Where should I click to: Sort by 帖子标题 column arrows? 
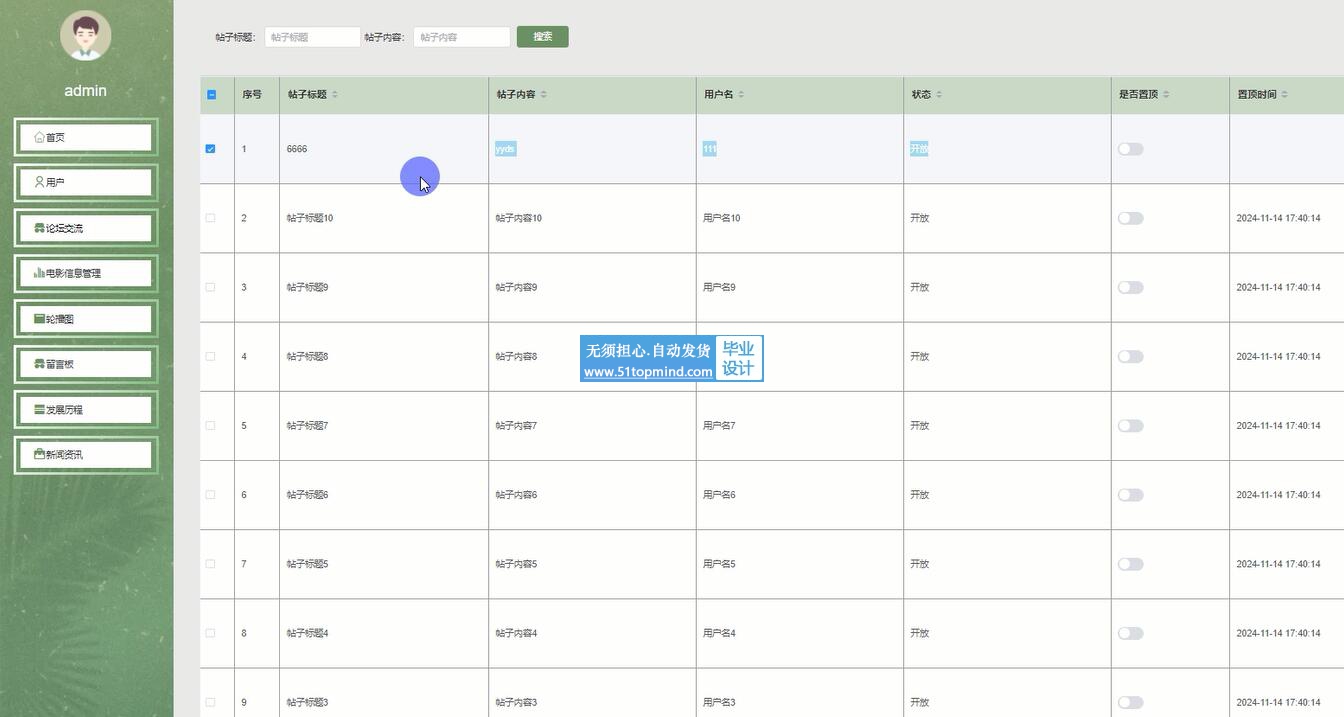click(x=335, y=95)
